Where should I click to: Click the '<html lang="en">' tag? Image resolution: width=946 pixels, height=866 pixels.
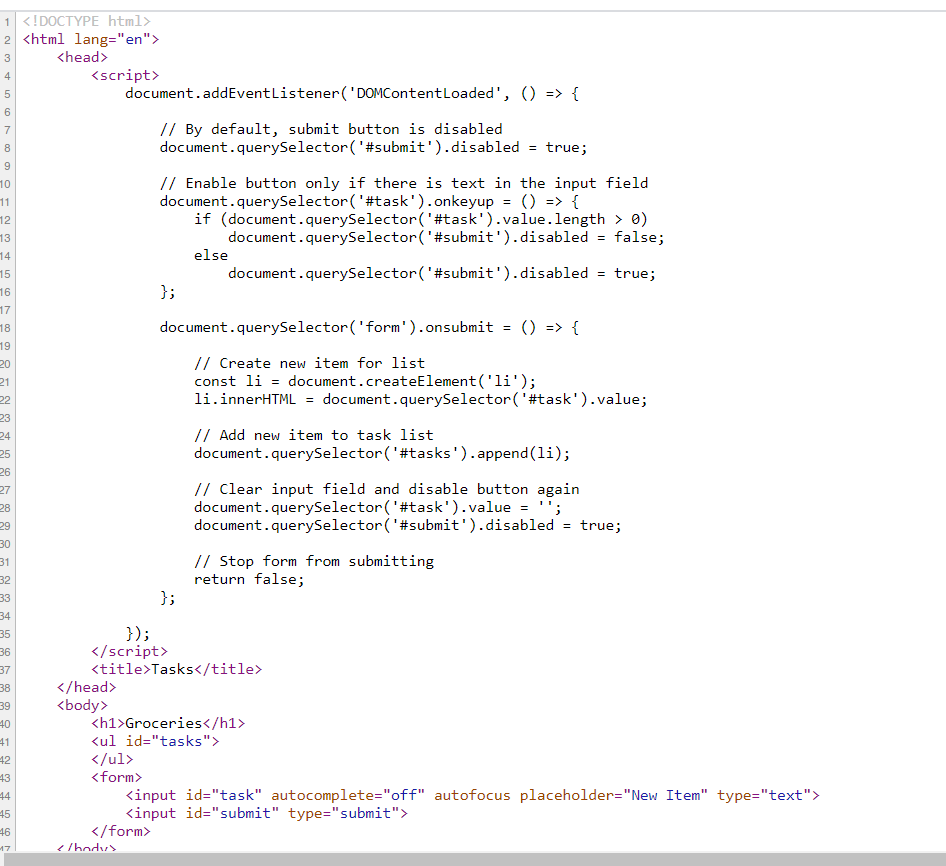pos(91,39)
